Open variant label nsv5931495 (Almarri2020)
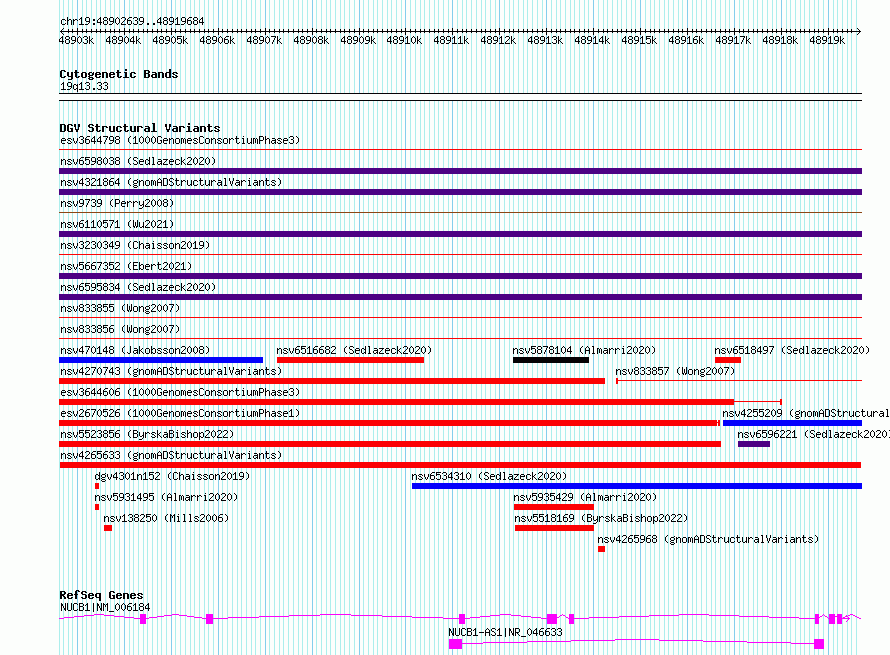The height and width of the screenshot is (655, 890). [x=166, y=497]
